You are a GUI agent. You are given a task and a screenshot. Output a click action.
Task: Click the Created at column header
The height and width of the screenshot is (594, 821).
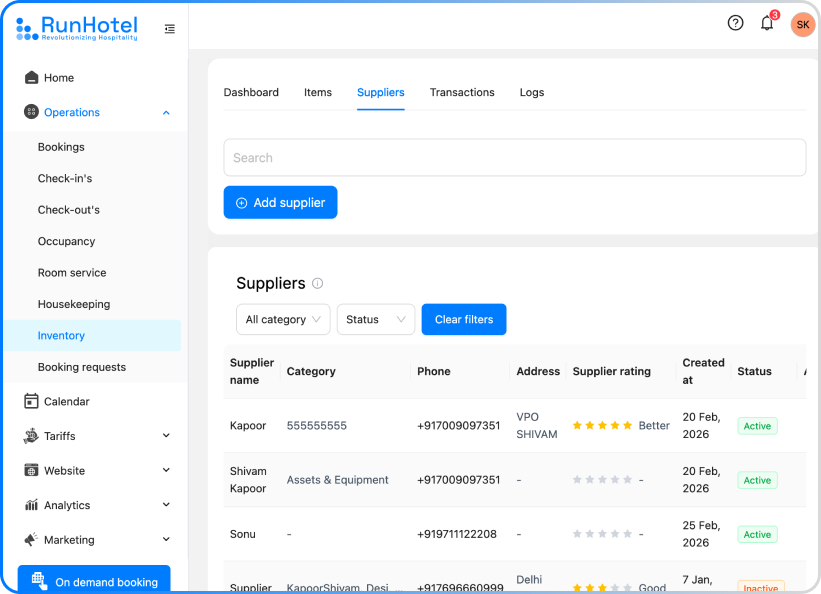(x=703, y=371)
